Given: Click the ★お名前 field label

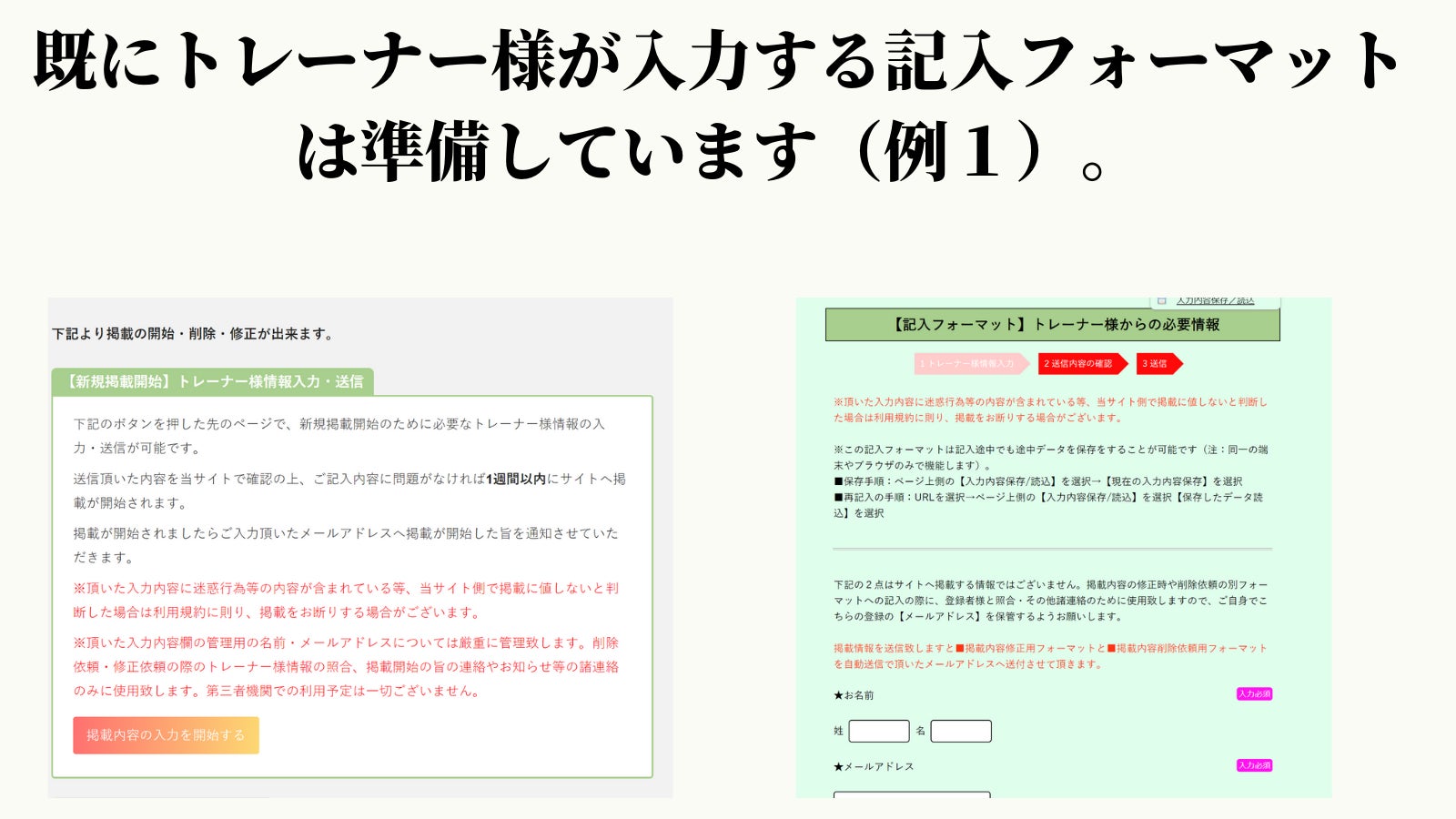Looking at the screenshot, I should [x=854, y=695].
